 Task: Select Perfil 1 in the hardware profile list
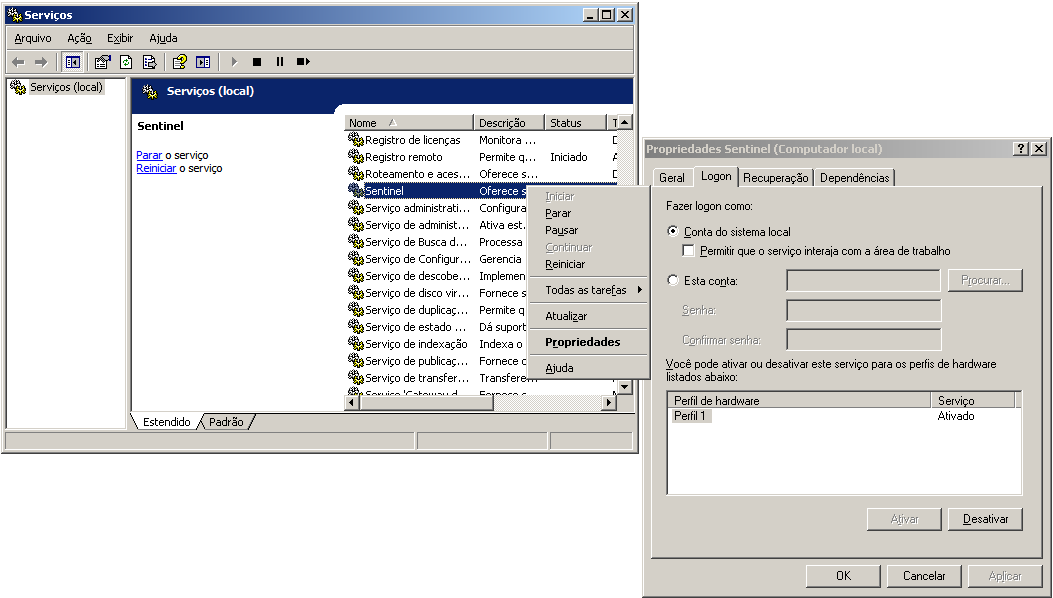pos(690,416)
